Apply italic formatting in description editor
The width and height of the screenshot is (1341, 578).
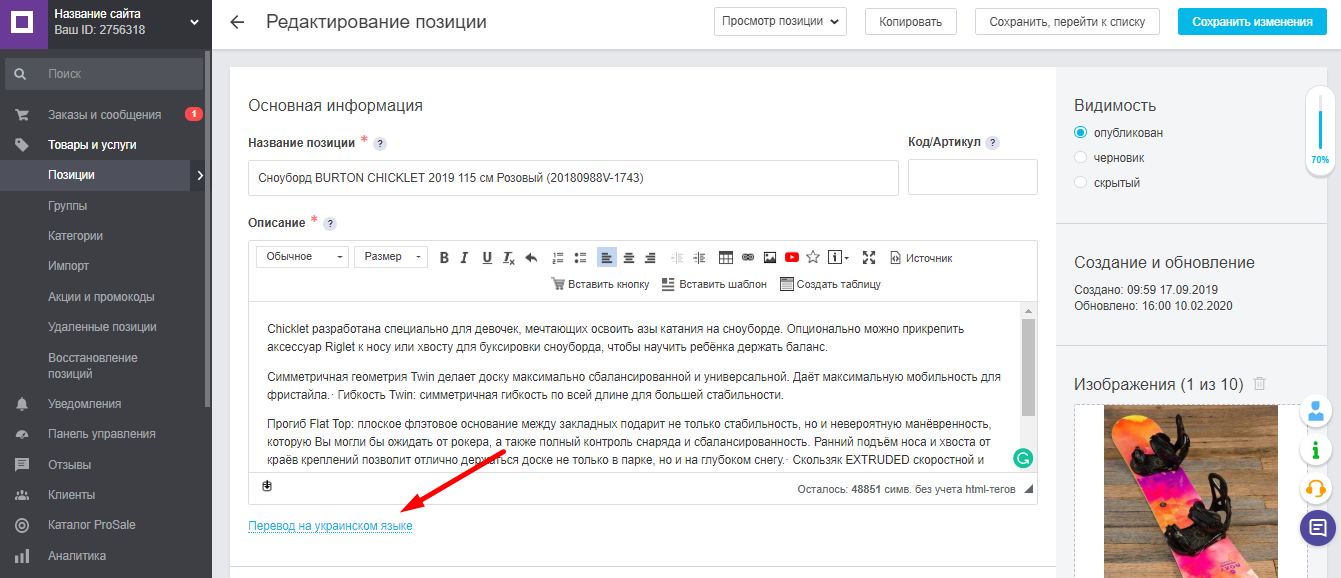point(465,257)
